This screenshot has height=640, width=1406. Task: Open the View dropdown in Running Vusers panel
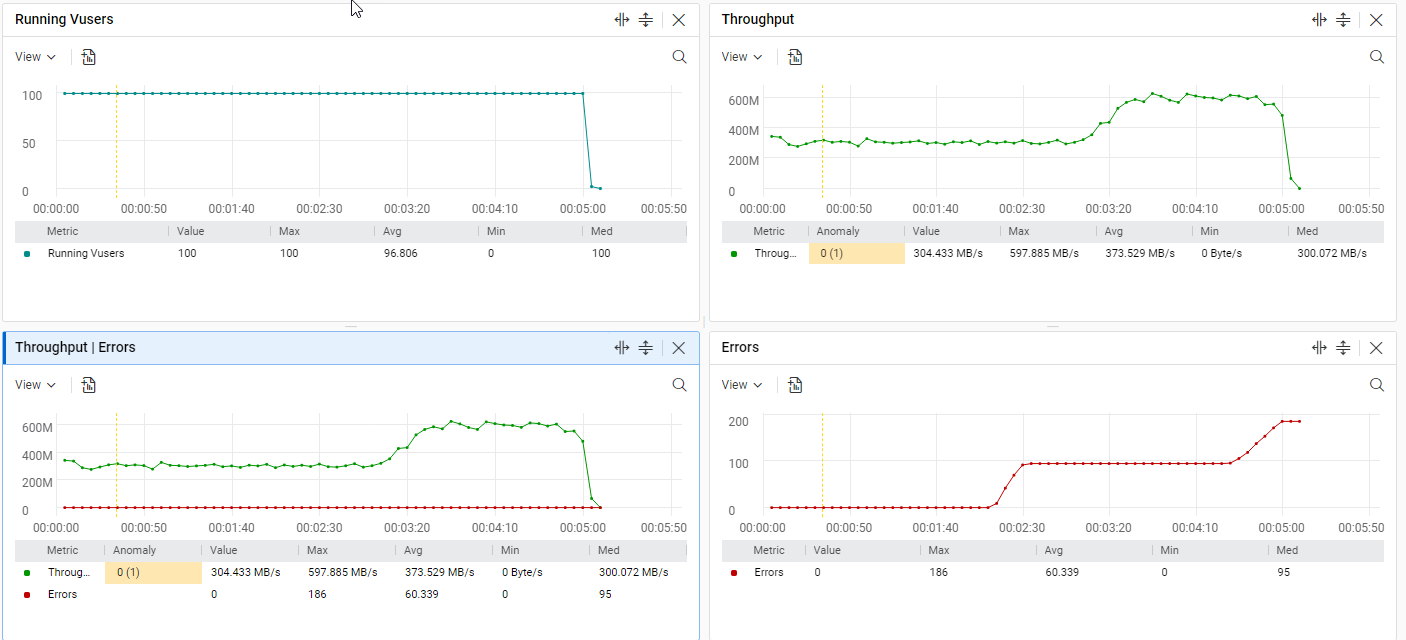coord(35,57)
